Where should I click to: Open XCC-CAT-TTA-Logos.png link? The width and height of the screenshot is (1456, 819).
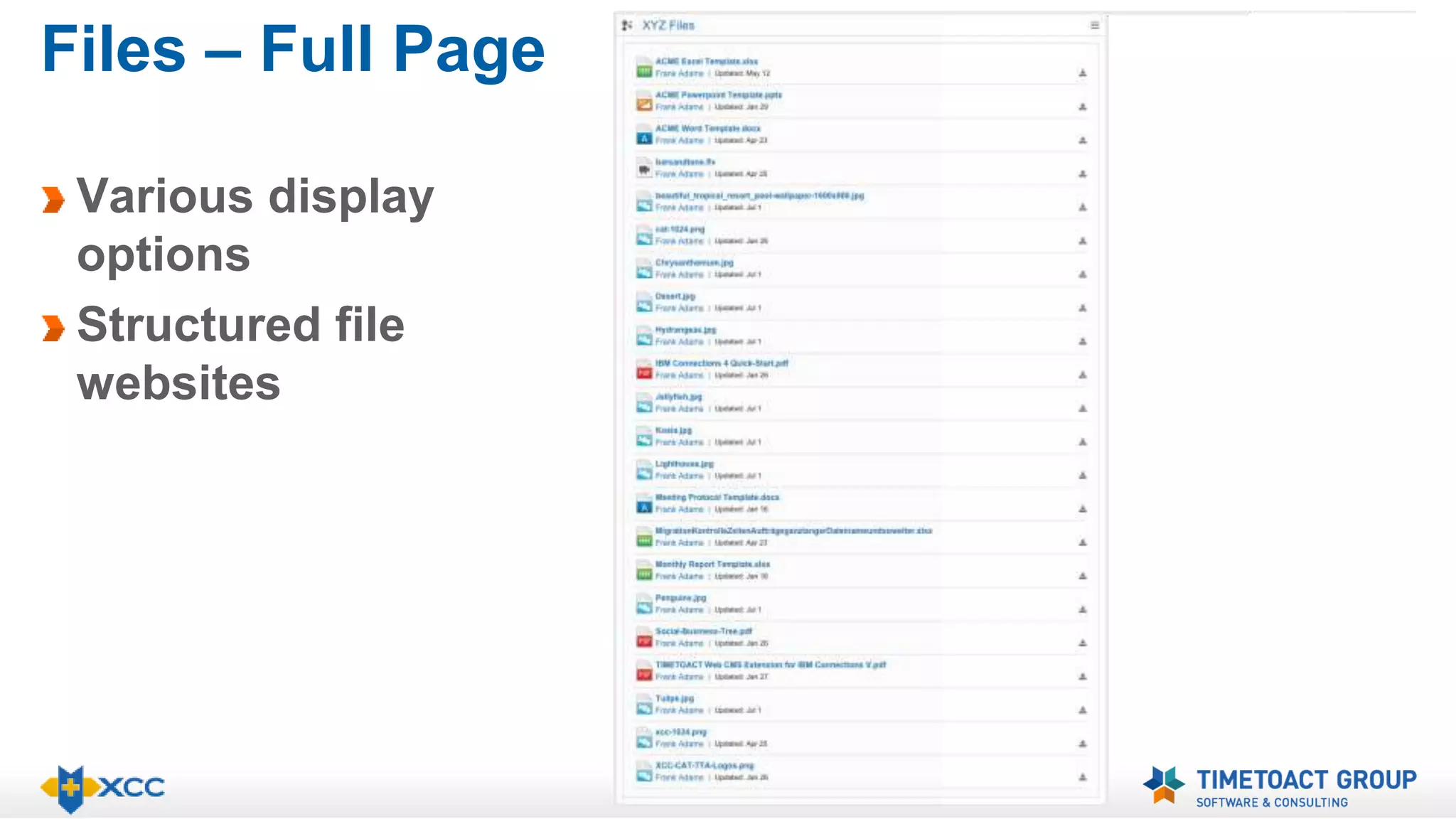point(705,766)
